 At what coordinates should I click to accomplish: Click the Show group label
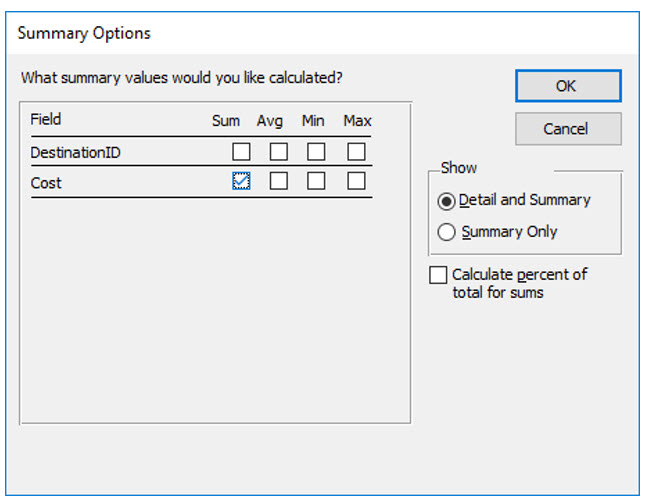(x=459, y=168)
